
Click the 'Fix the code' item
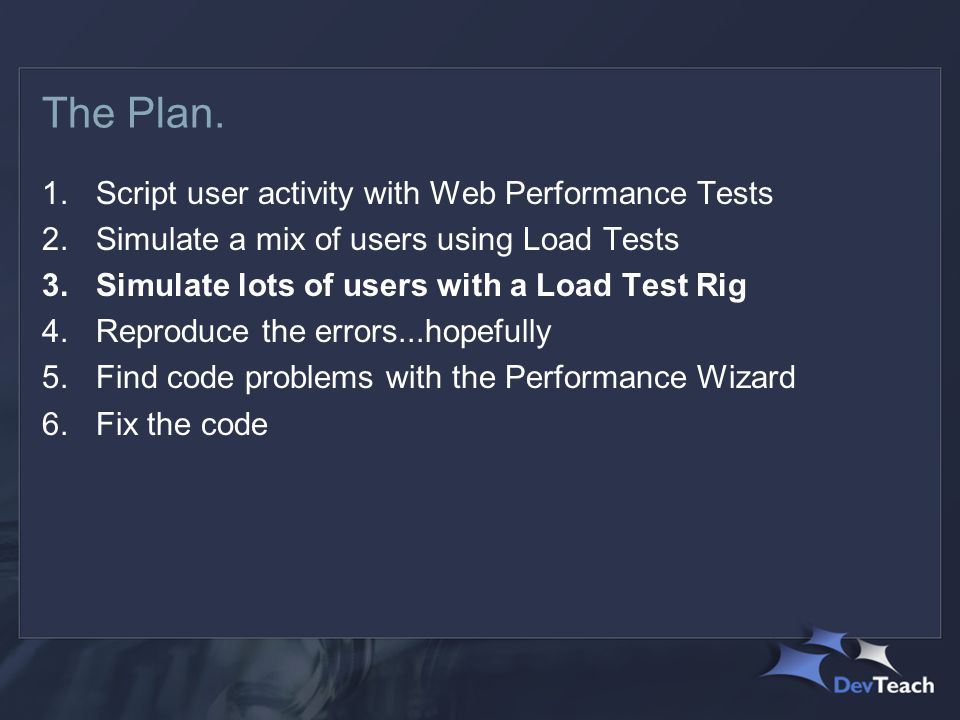pyautogui.click(x=182, y=424)
